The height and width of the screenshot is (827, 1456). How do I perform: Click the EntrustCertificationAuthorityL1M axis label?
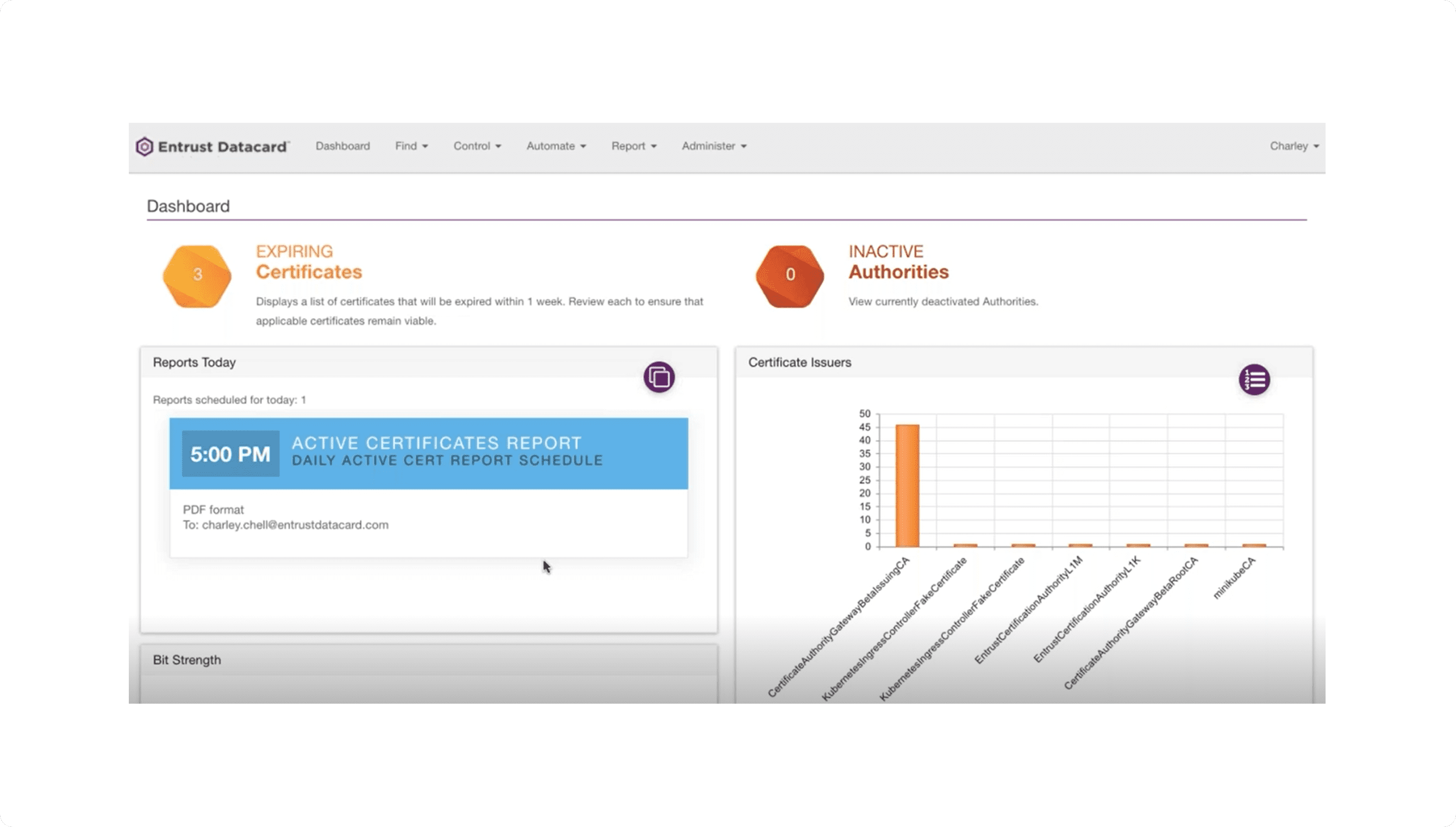point(1029,610)
